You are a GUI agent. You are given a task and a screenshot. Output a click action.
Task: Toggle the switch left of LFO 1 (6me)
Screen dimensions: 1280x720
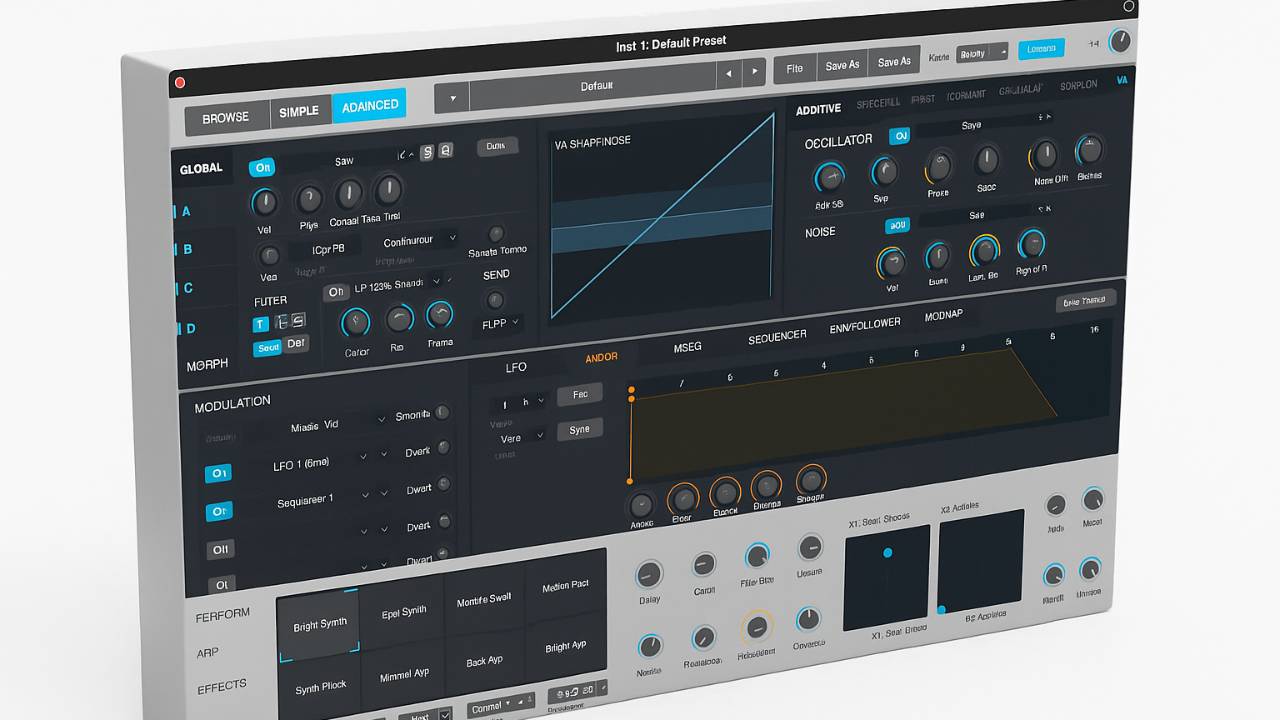pos(219,473)
